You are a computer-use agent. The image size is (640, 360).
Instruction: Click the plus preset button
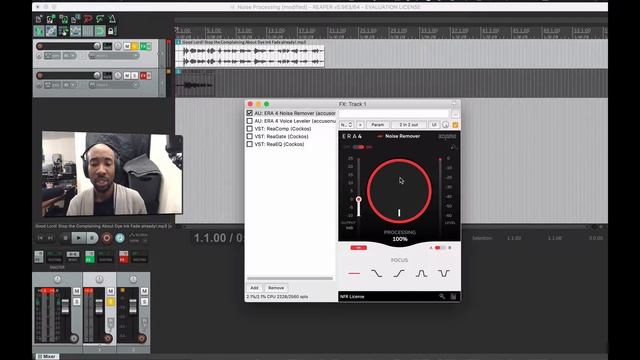360,124
